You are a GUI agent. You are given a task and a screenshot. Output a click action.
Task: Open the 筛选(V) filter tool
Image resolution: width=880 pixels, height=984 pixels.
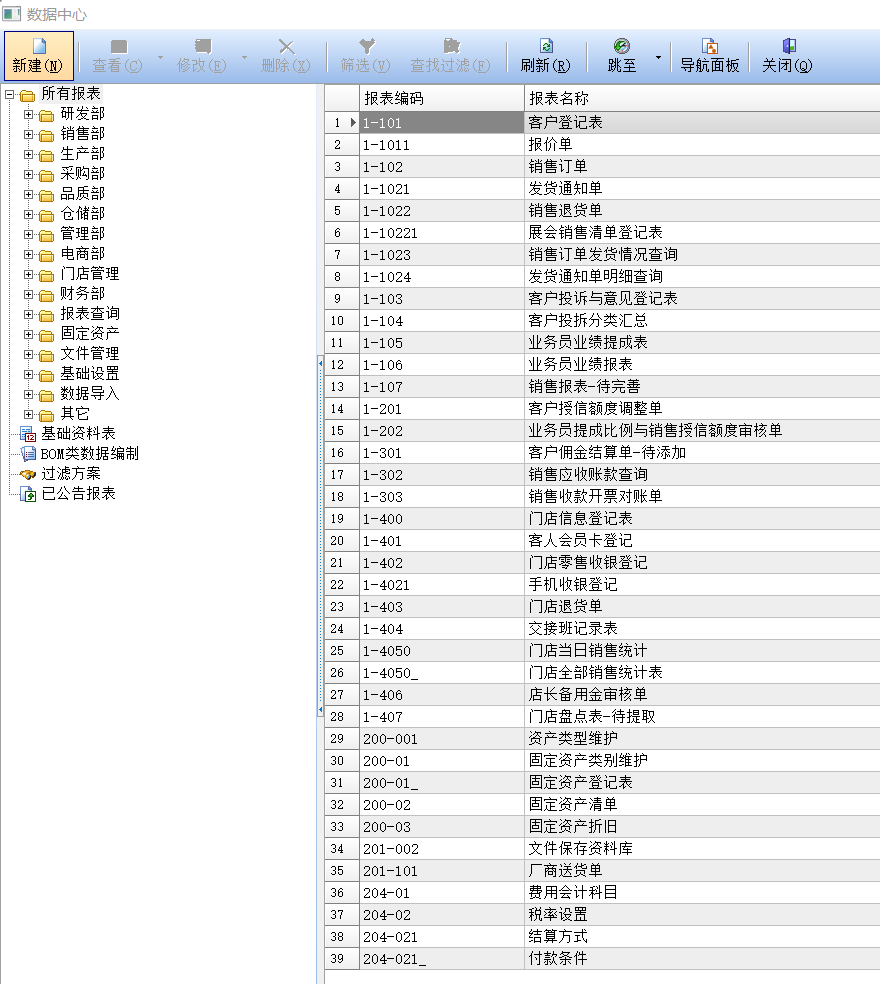[366, 56]
